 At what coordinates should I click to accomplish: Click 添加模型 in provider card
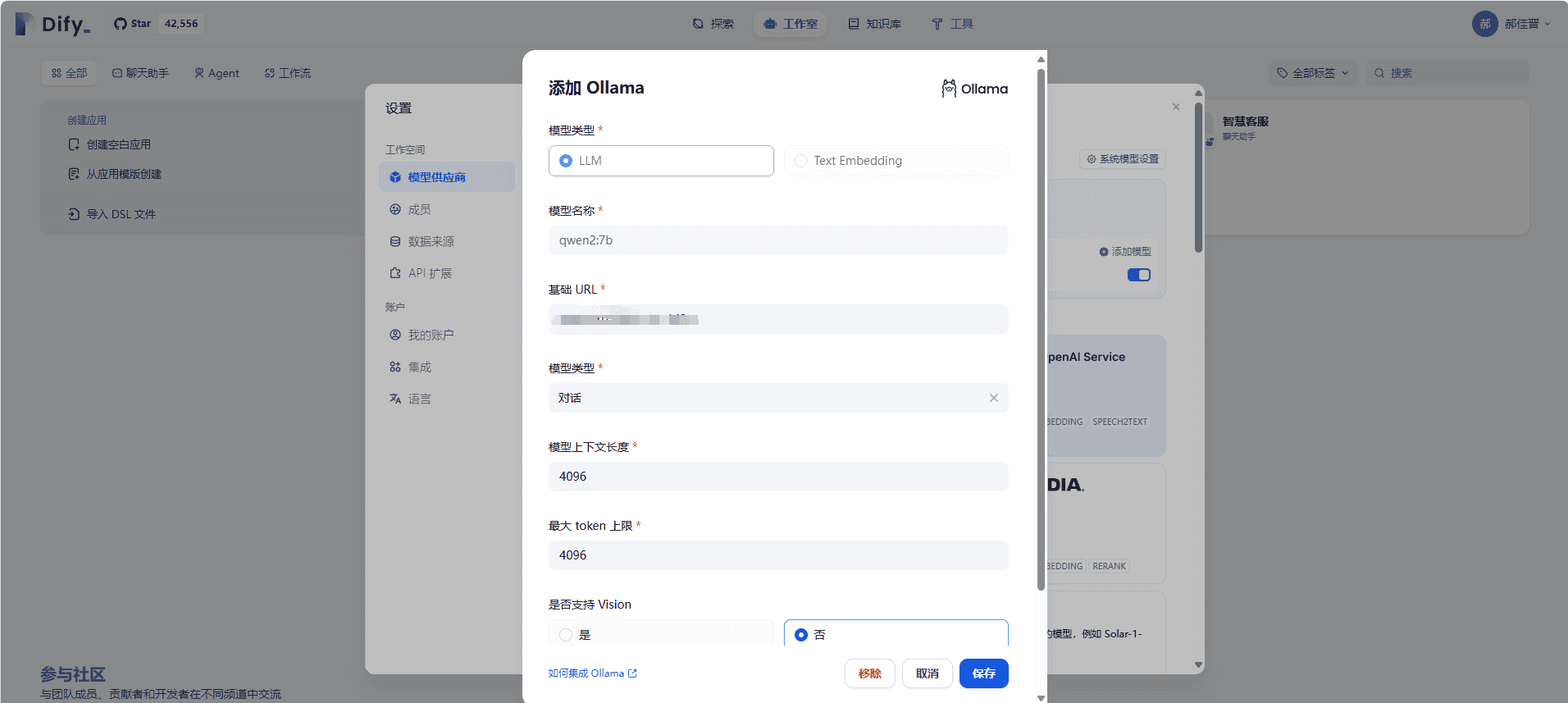[x=1125, y=252]
